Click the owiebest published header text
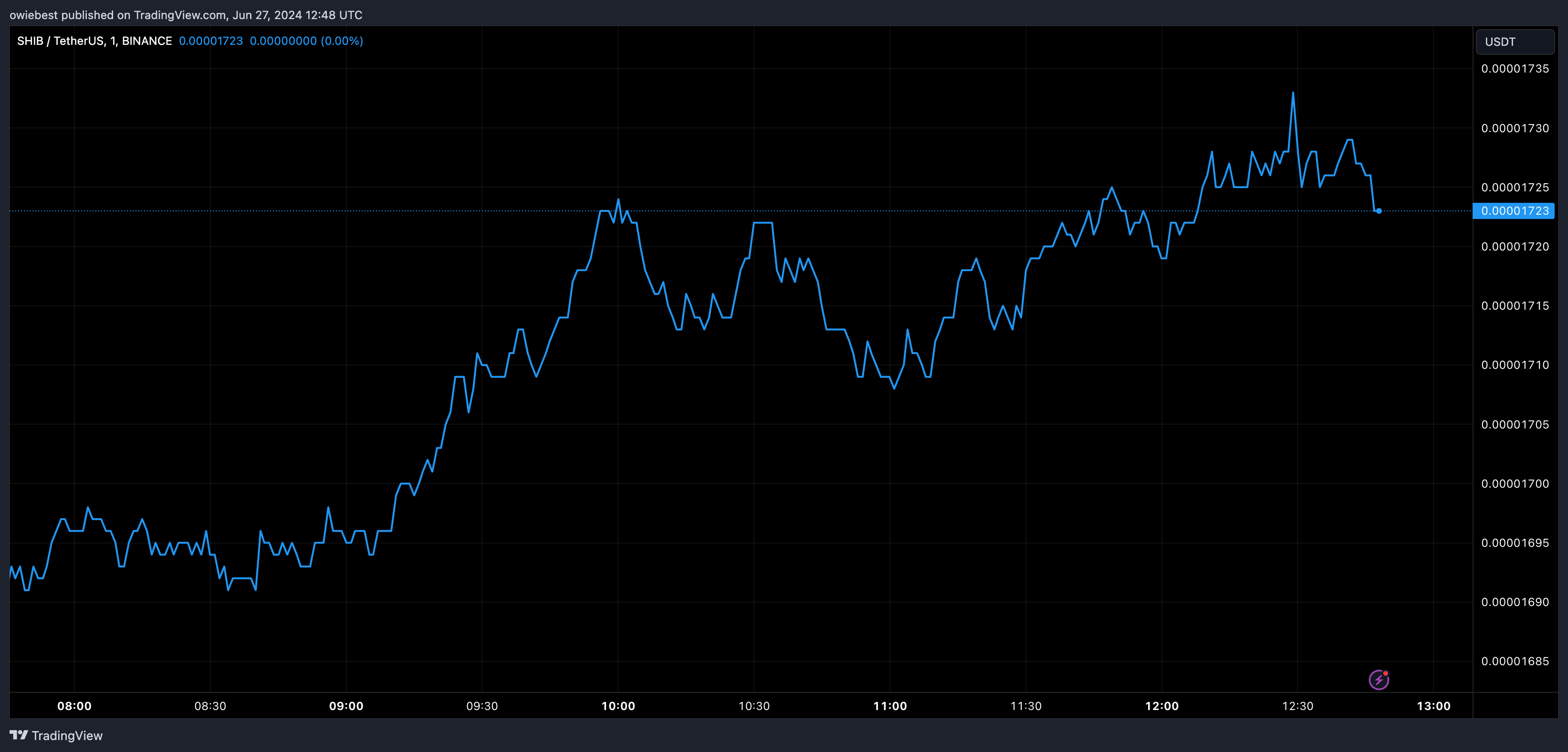This screenshot has width=1568, height=752. 186,15
